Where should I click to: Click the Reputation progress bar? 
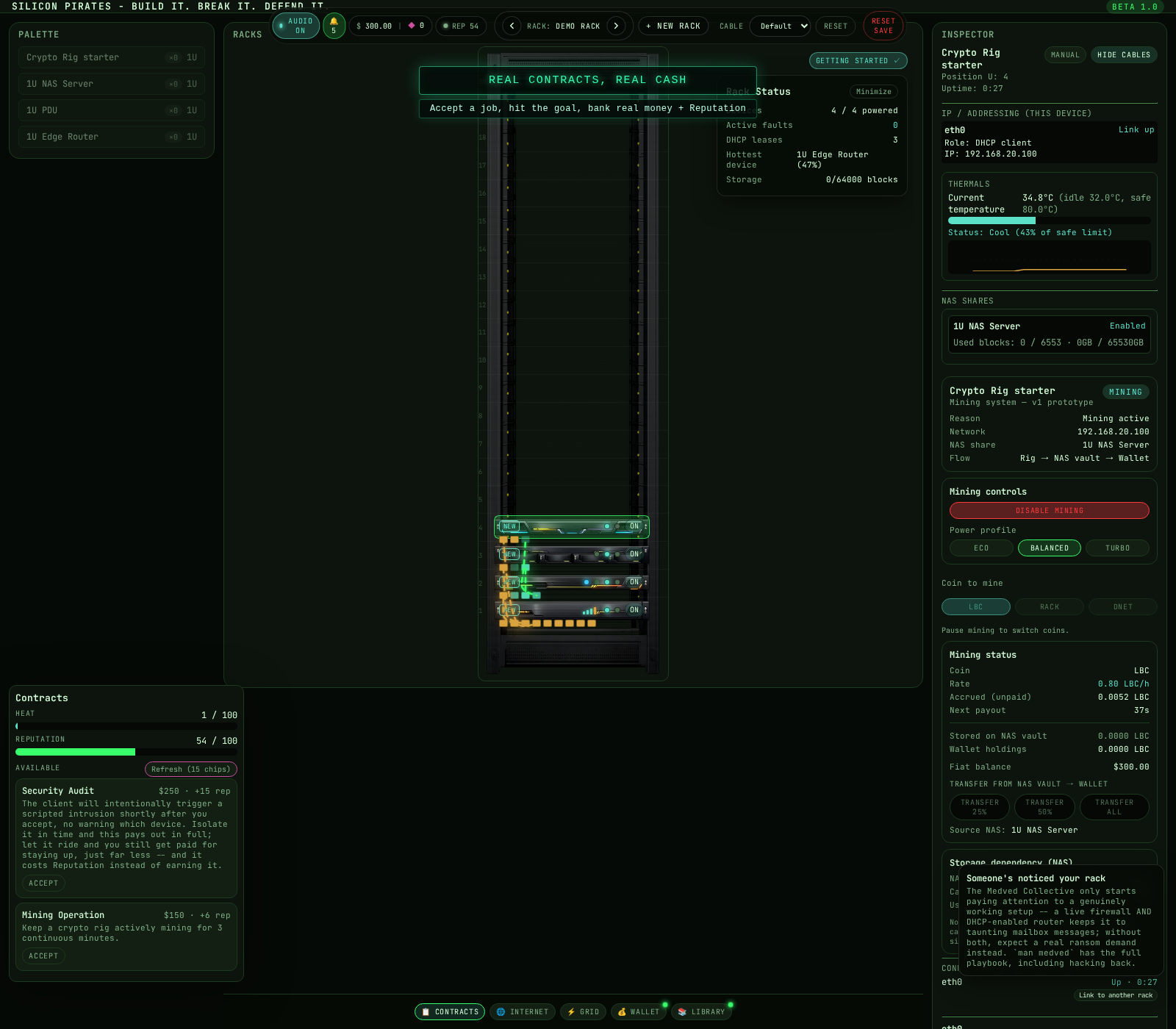pos(126,752)
